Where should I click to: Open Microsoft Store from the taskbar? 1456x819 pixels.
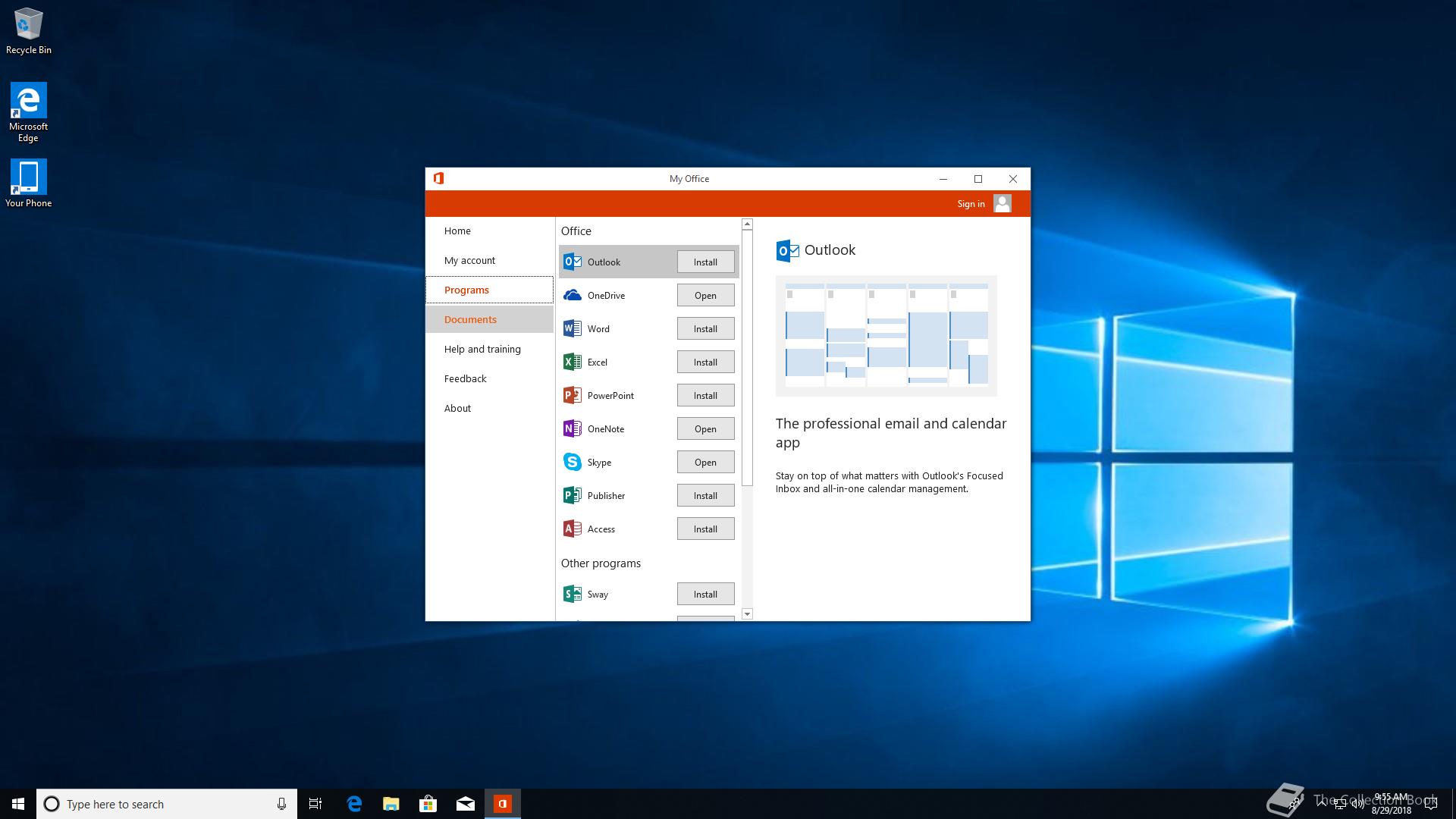[x=428, y=804]
